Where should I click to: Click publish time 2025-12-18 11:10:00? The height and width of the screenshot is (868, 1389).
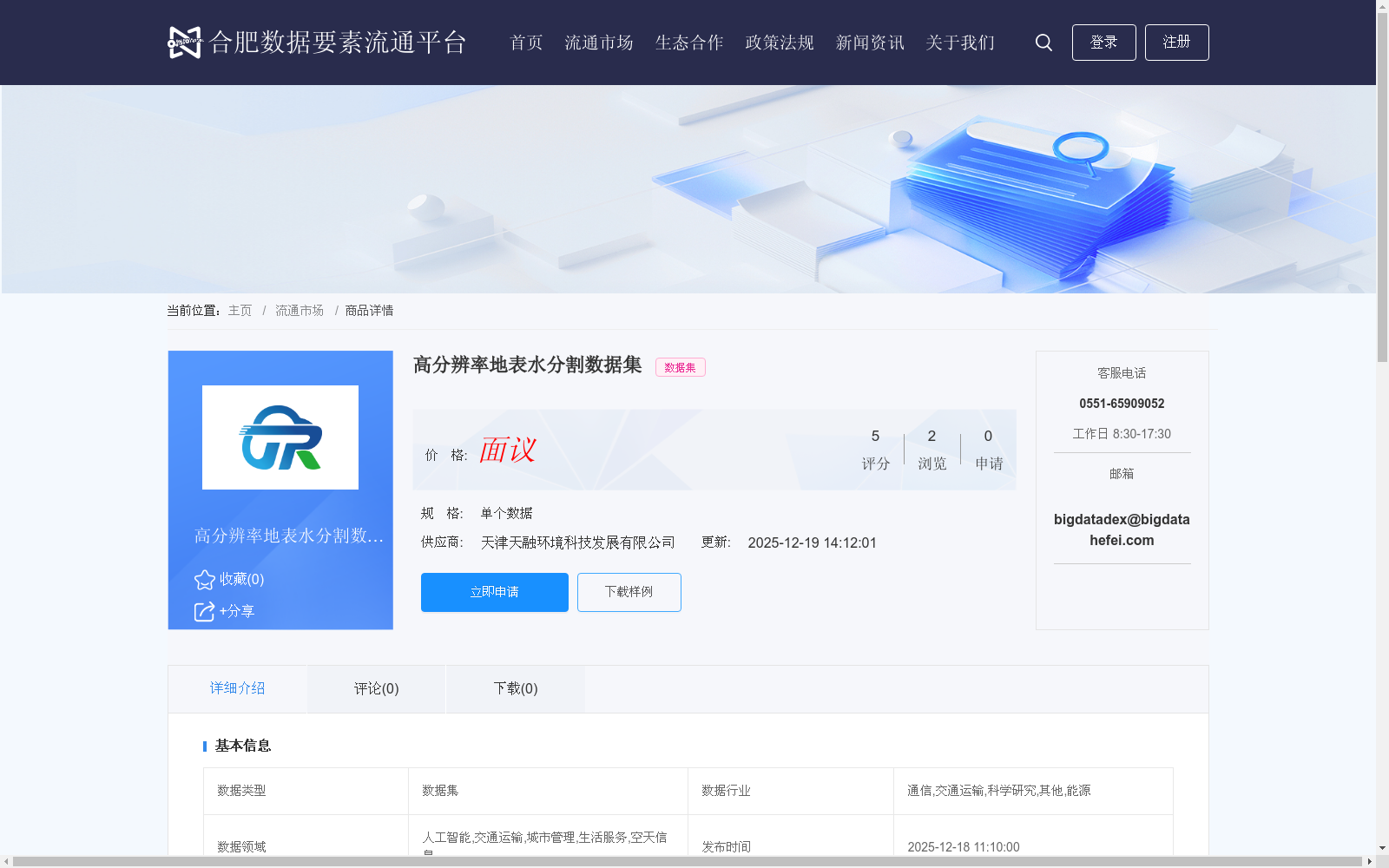tap(964, 847)
